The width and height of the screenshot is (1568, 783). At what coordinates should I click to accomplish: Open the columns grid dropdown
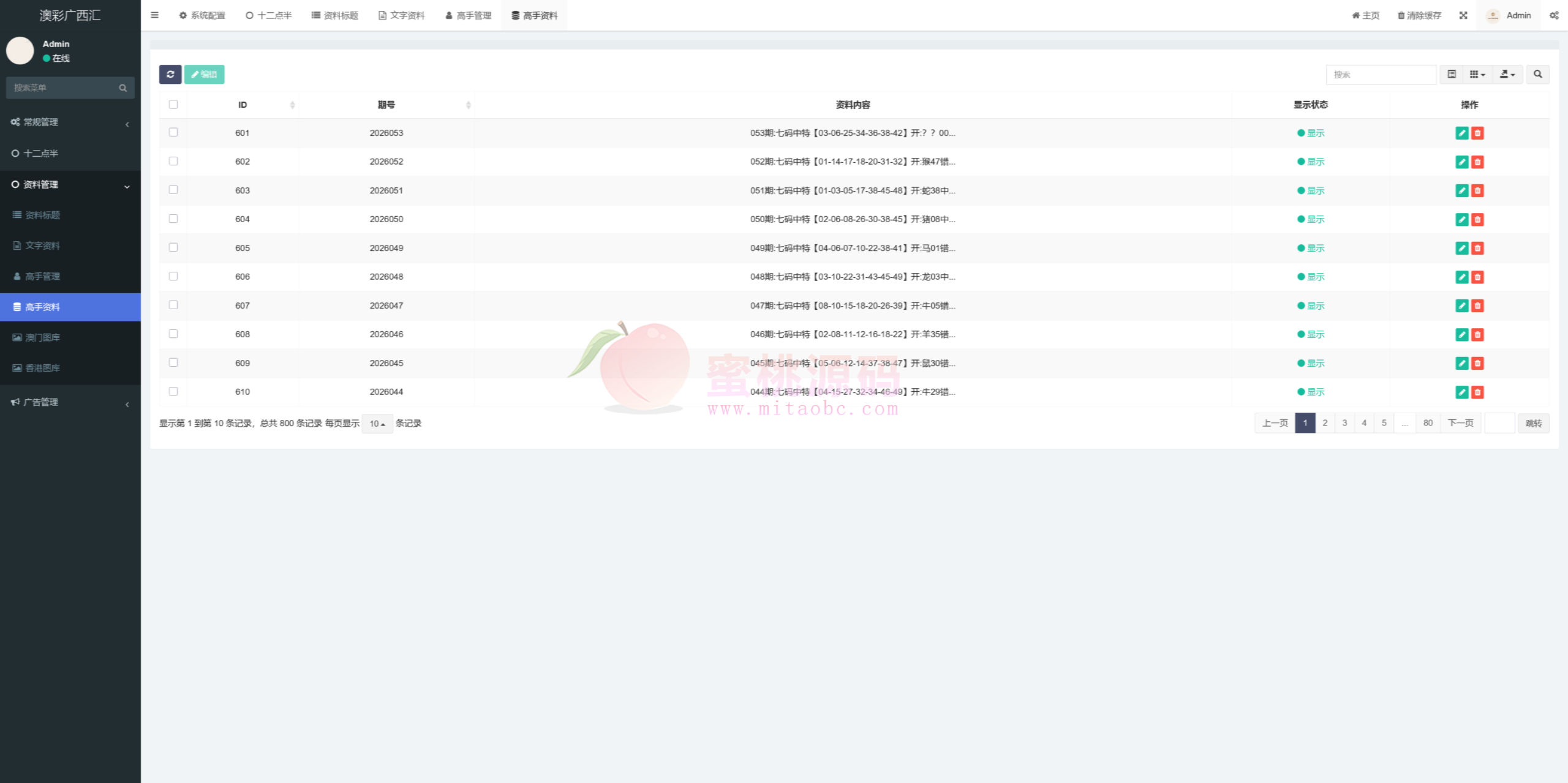pyautogui.click(x=1477, y=74)
